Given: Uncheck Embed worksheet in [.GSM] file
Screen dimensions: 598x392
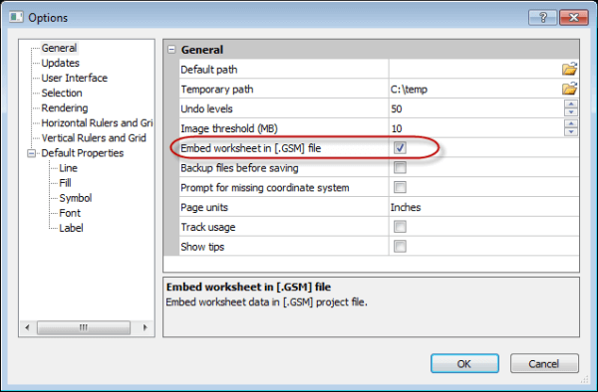Looking at the screenshot, I should point(400,148).
